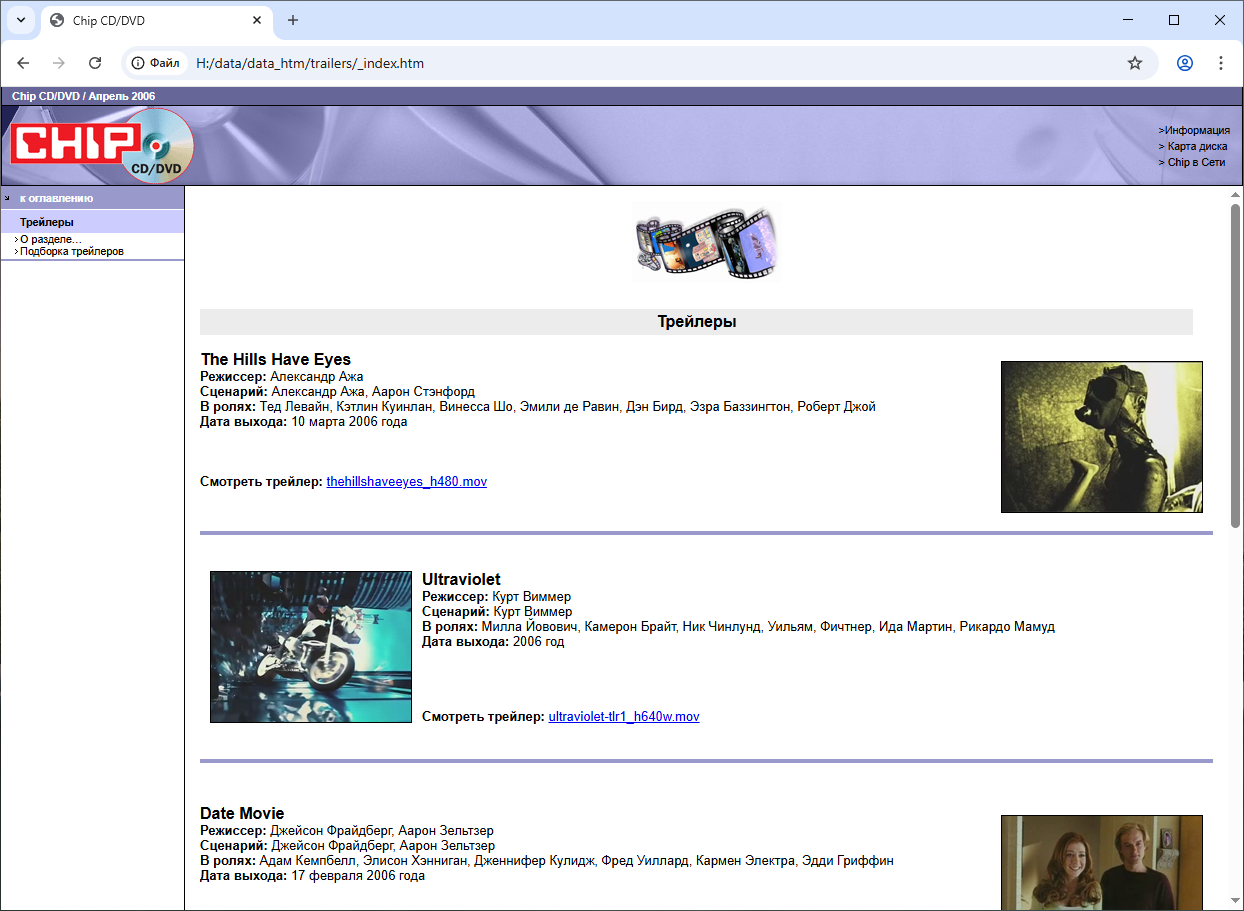
Task: Open the О разделе... sidebar item
Action: (x=51, y=240)
